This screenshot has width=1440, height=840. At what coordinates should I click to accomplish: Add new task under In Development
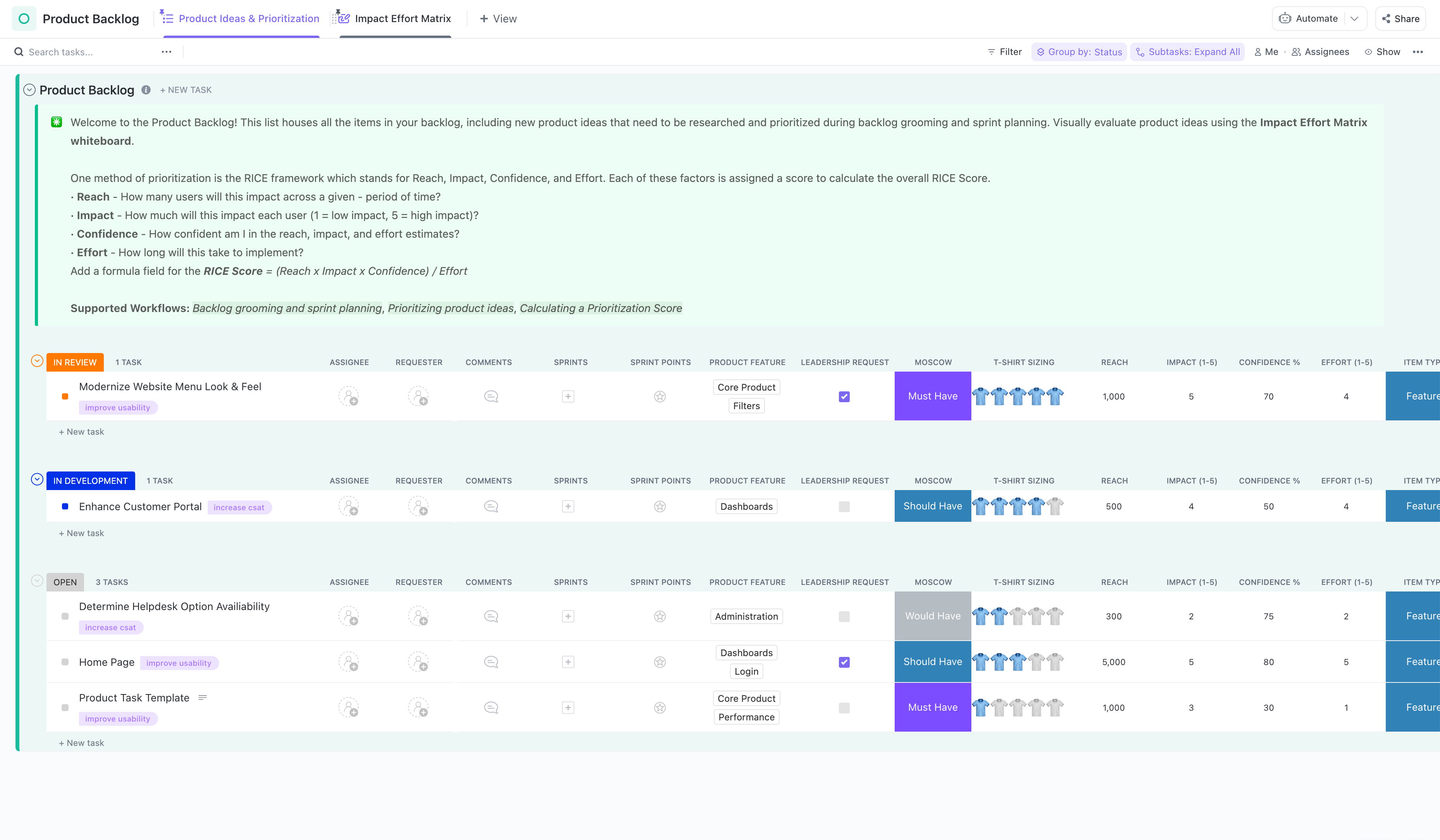tap(82, 533)
